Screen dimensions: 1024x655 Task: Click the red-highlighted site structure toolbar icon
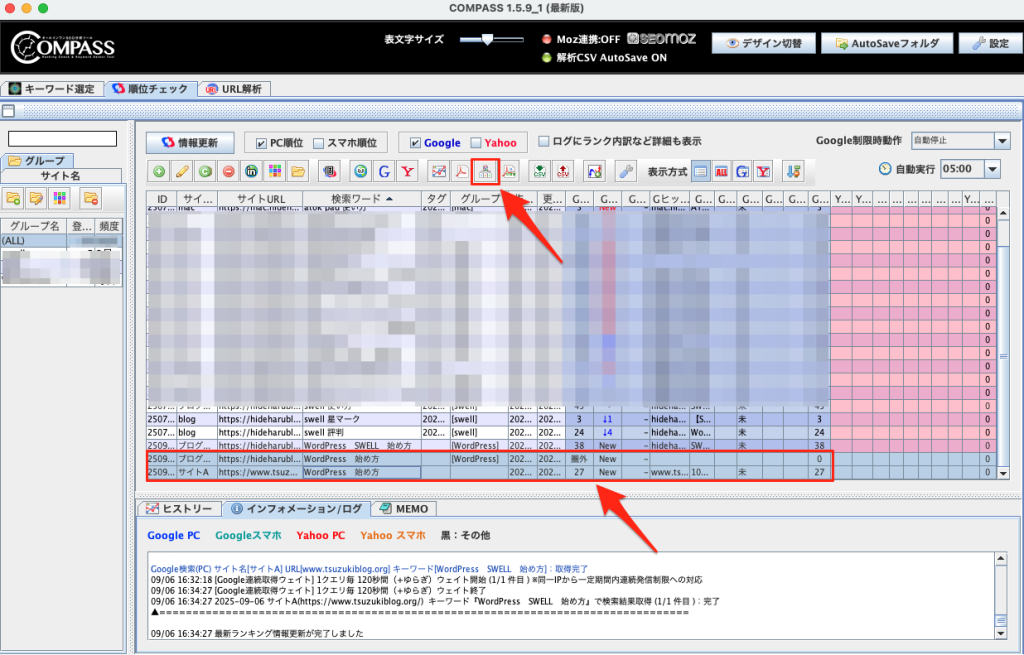point(485,171)
